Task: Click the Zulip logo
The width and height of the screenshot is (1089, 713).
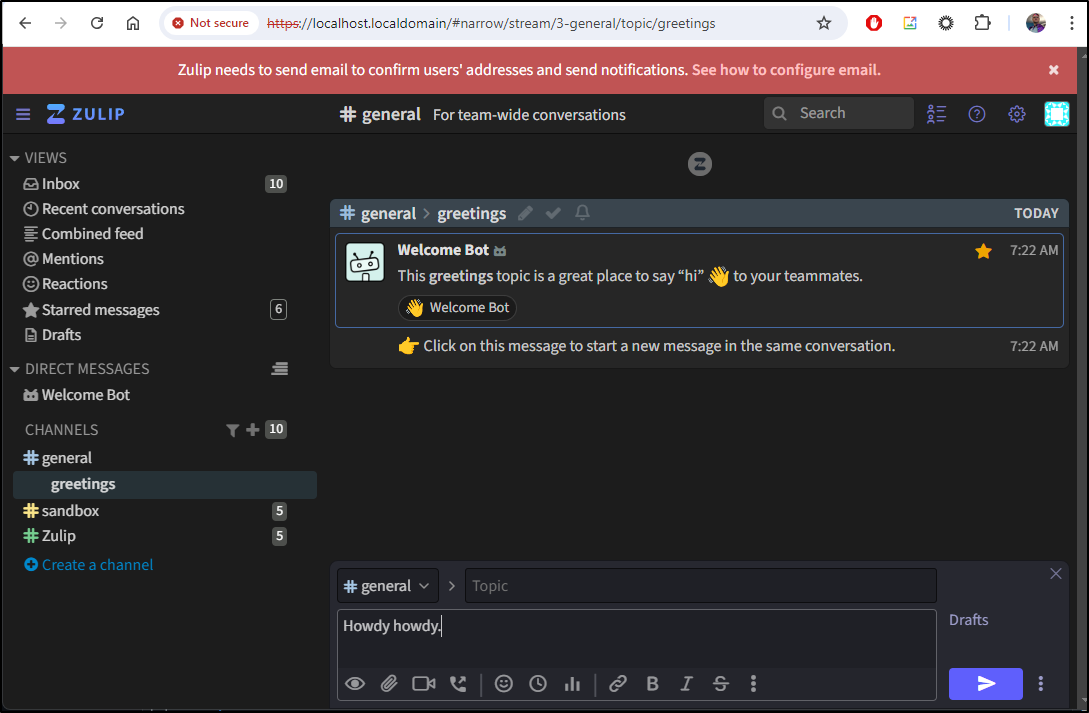Action: click(x=86, y=114)
